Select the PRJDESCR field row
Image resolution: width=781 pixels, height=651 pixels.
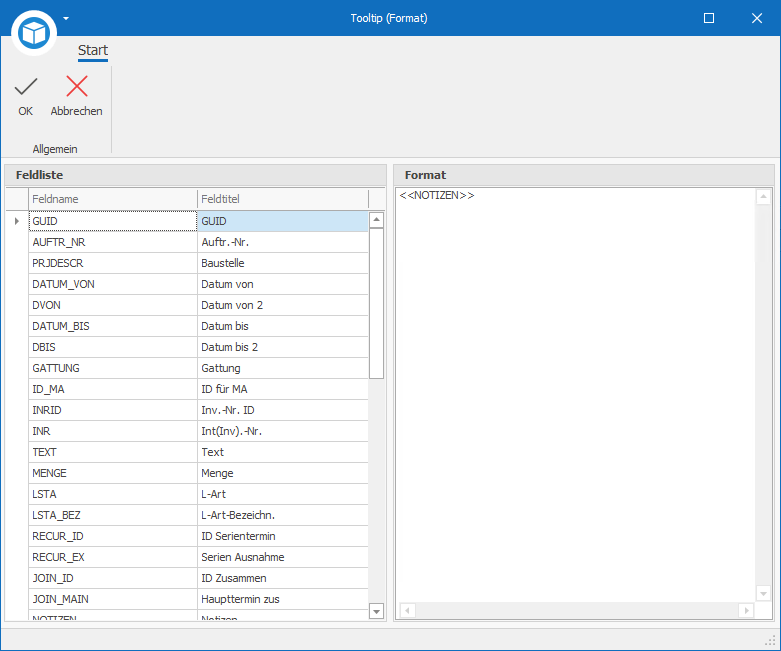pyautogui.click(x=113, y=263)
